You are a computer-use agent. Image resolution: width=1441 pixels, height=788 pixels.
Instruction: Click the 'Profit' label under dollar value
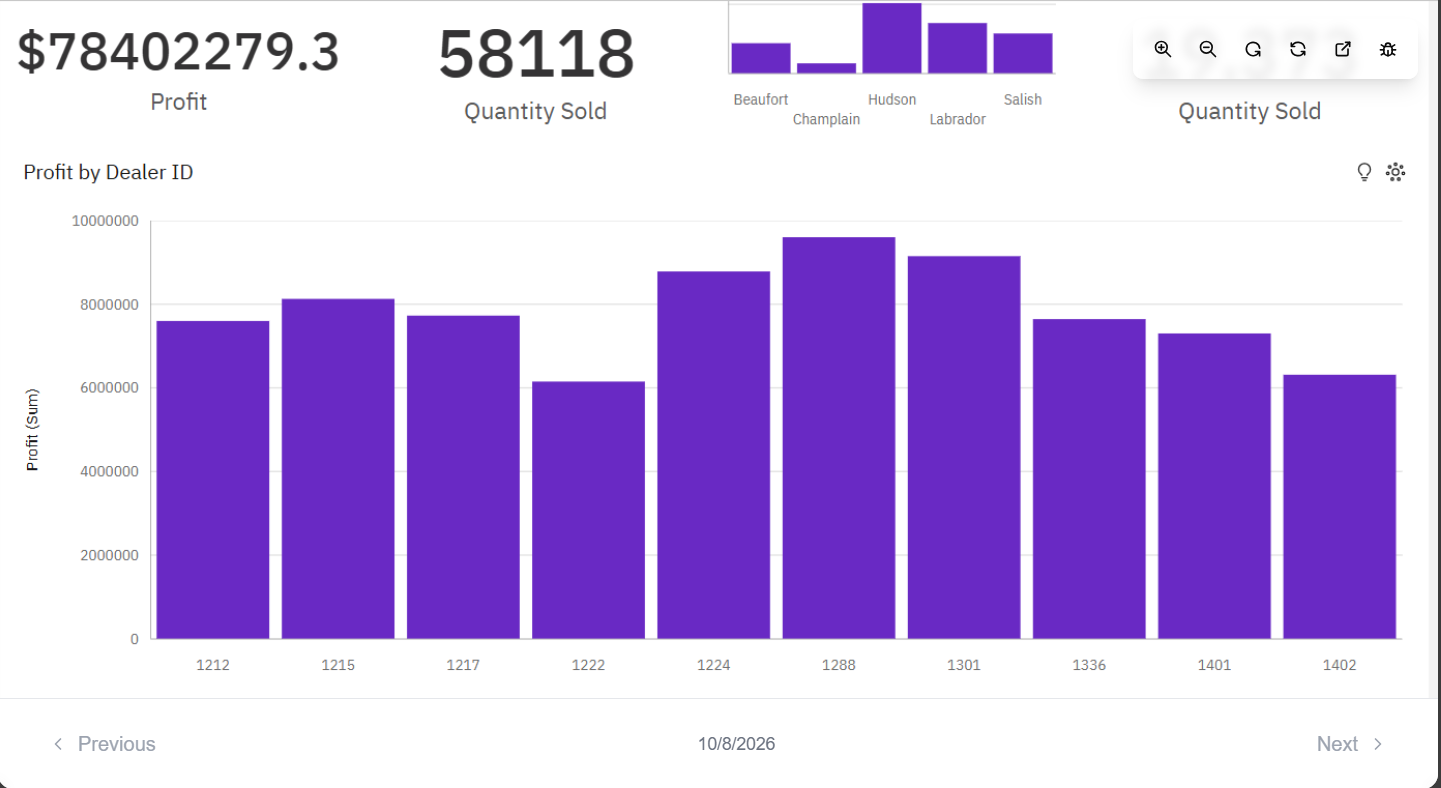(x=179, y=101)
